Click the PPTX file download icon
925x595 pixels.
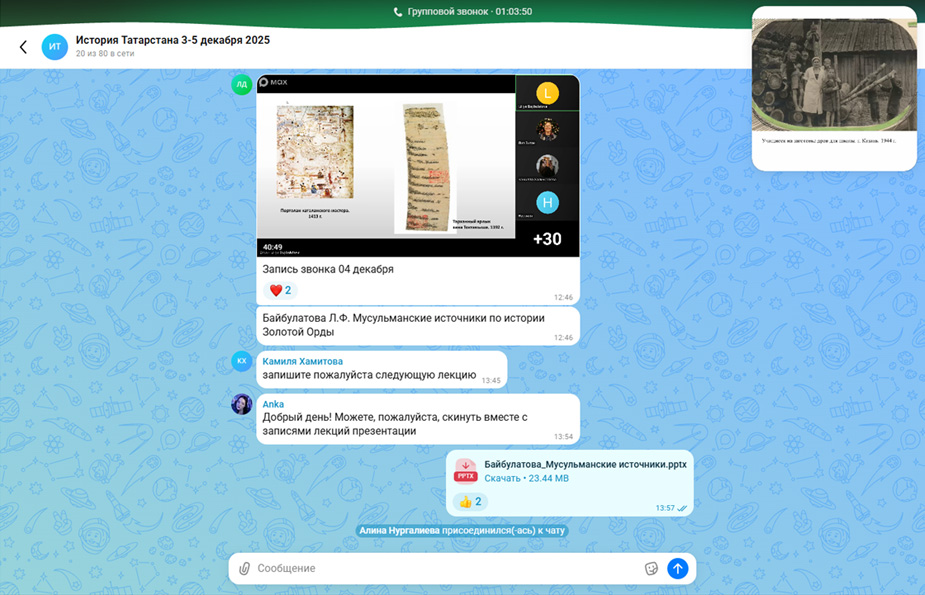pos(466,469)
